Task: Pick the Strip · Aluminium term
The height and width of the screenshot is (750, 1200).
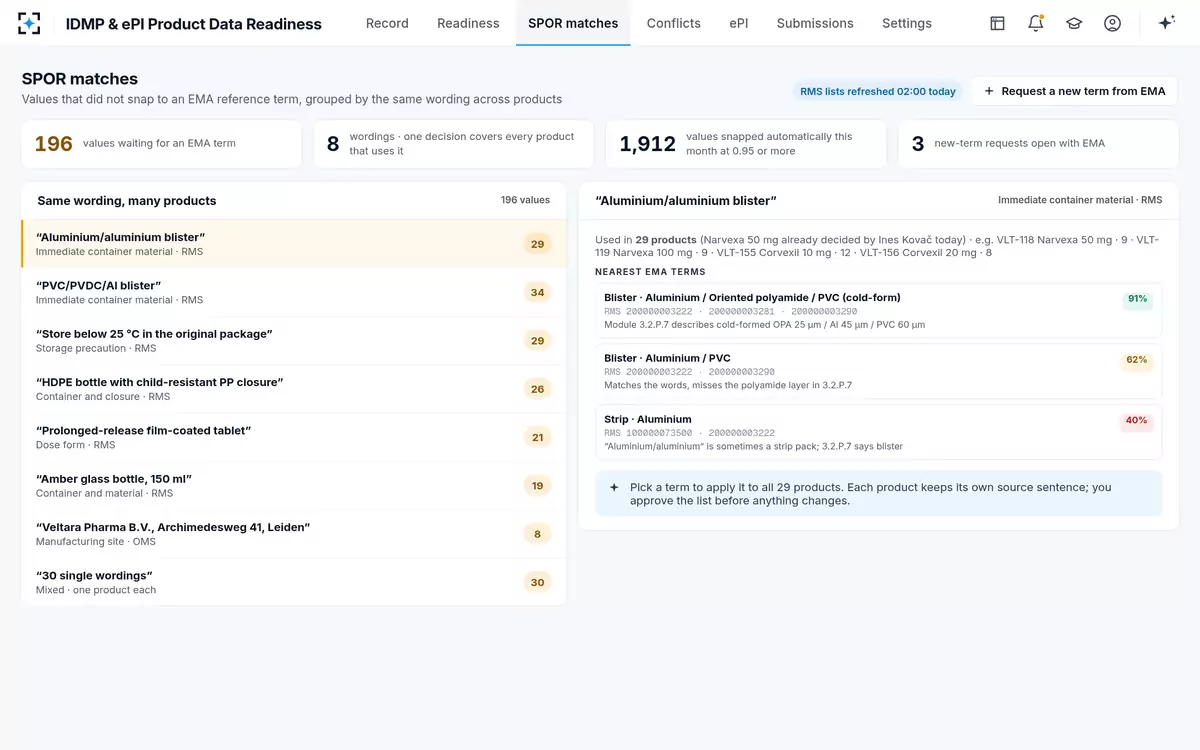Action: (x=878, y=432)
